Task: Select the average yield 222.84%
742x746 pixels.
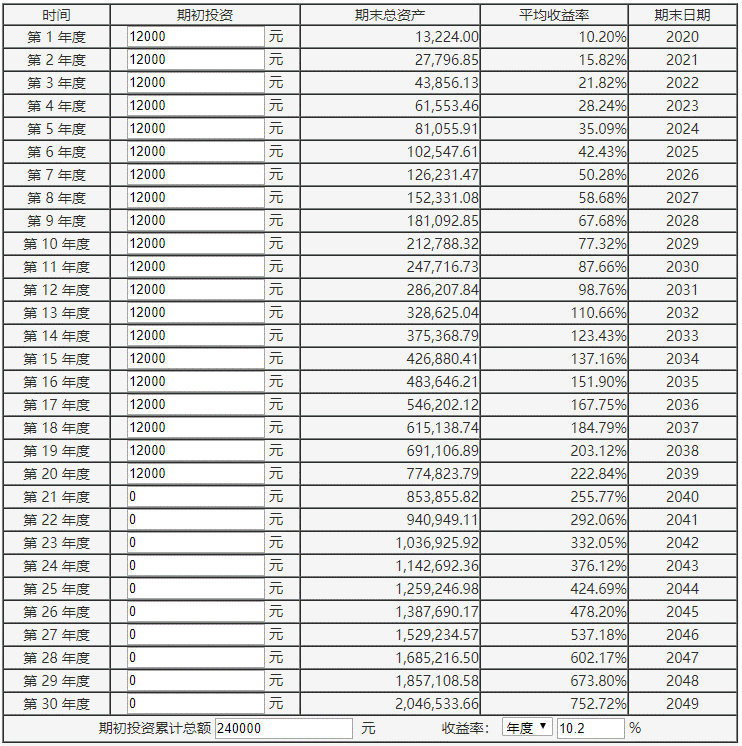Action: point(599,473)
